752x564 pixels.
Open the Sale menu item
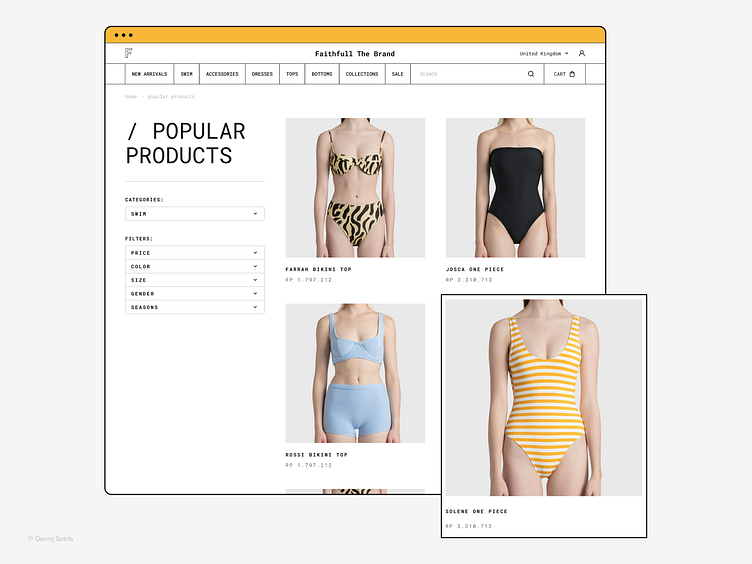[x=398, y=74]
